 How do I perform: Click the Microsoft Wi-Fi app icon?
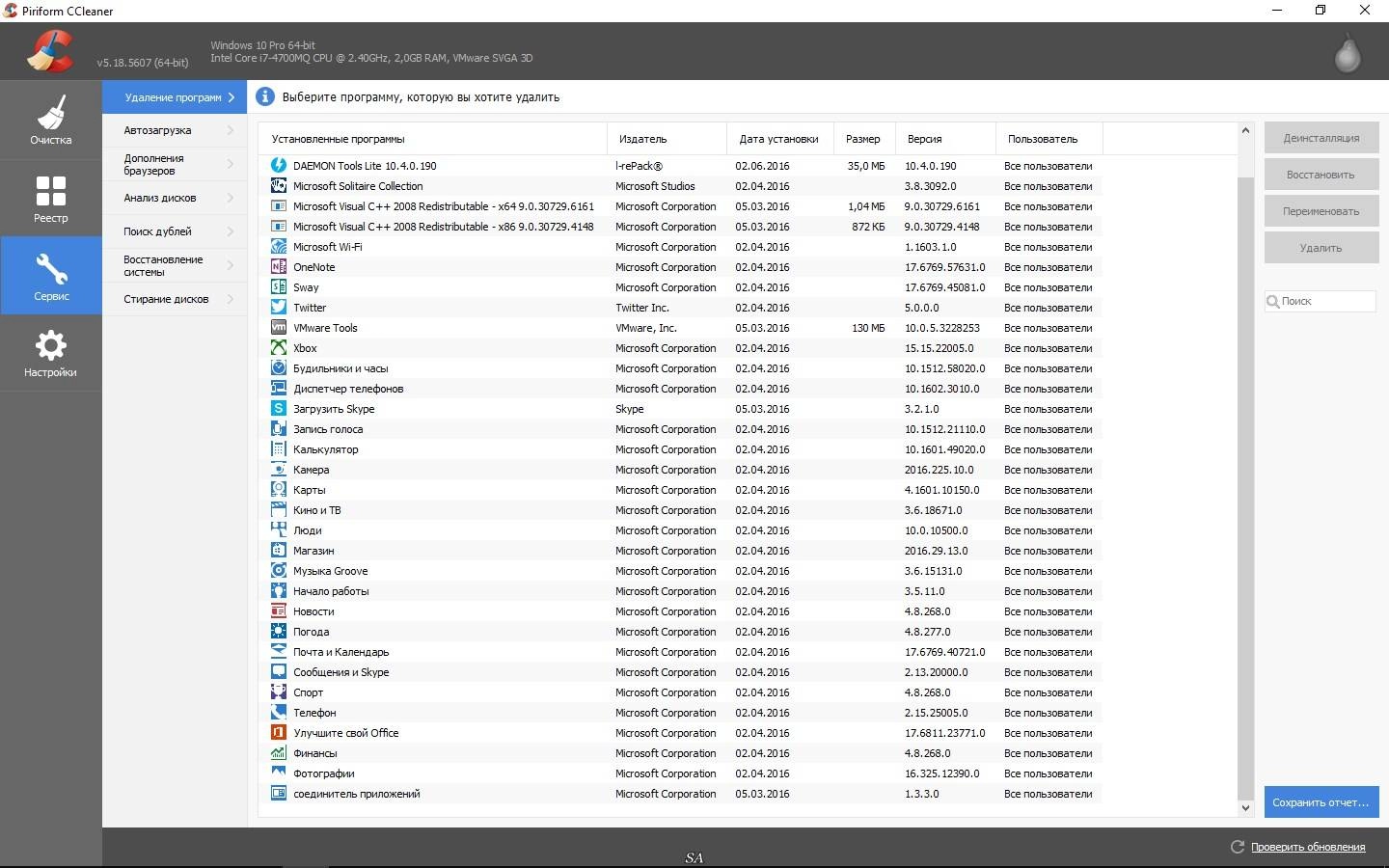[x=279, y=247]
